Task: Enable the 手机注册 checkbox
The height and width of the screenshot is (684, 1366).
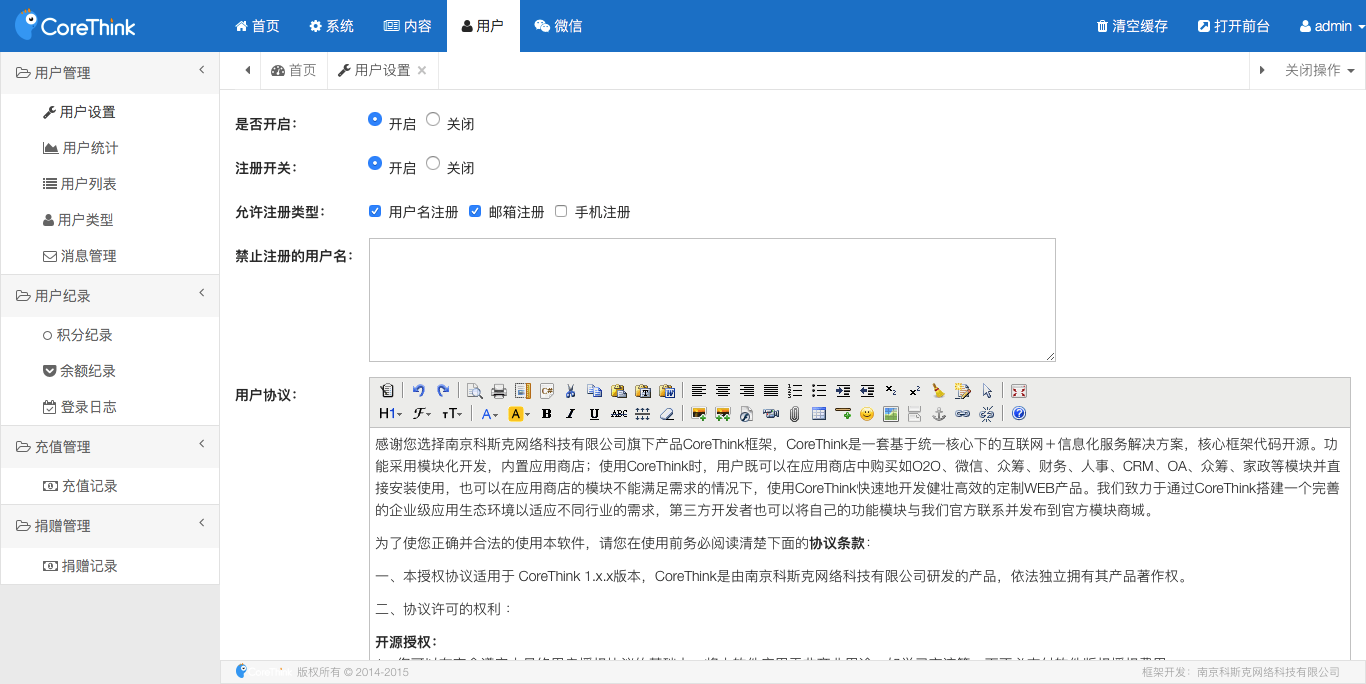Action: coord(561,211)
